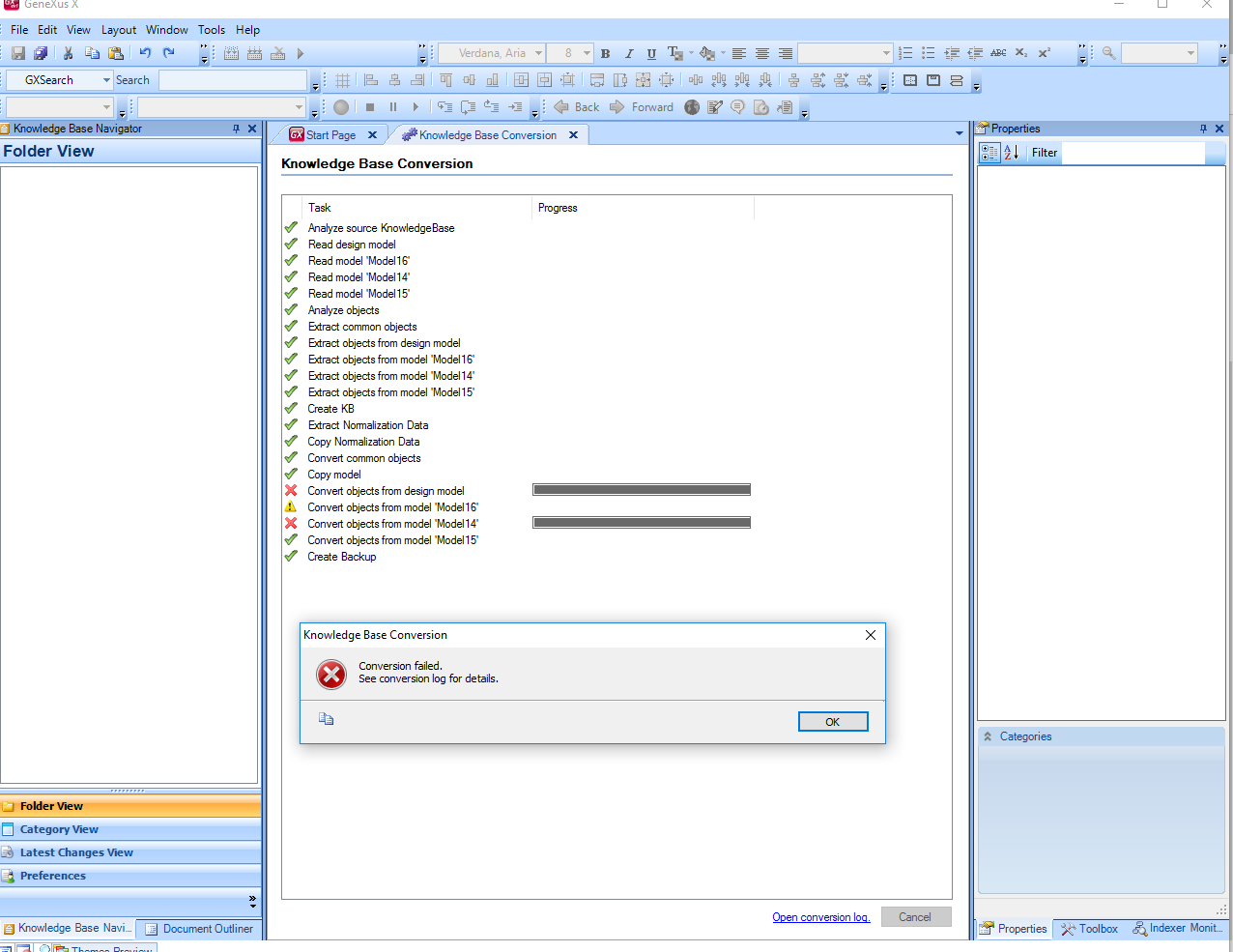Open the zoom level dropdown

[x=1190, y=53]
